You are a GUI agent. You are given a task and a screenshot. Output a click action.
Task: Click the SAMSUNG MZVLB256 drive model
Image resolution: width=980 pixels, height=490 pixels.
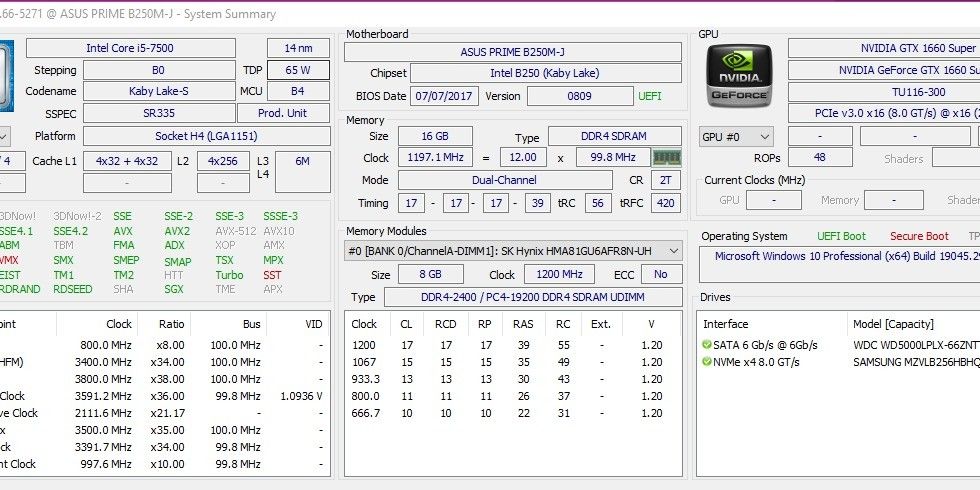[916, 362]
